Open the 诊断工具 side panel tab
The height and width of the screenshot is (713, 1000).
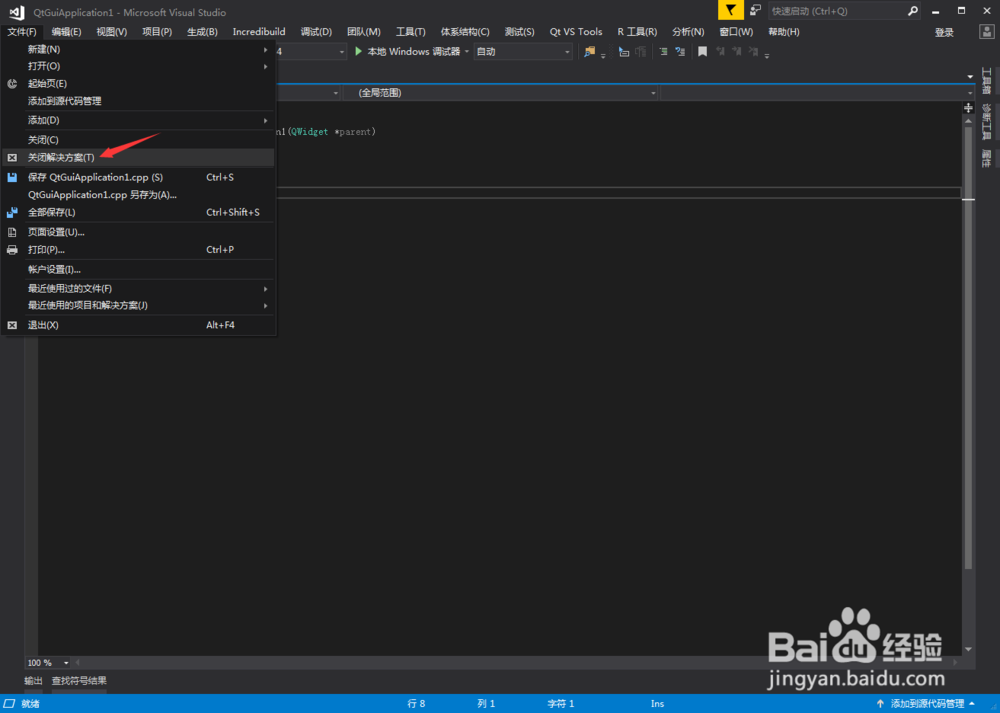[987, 122]
